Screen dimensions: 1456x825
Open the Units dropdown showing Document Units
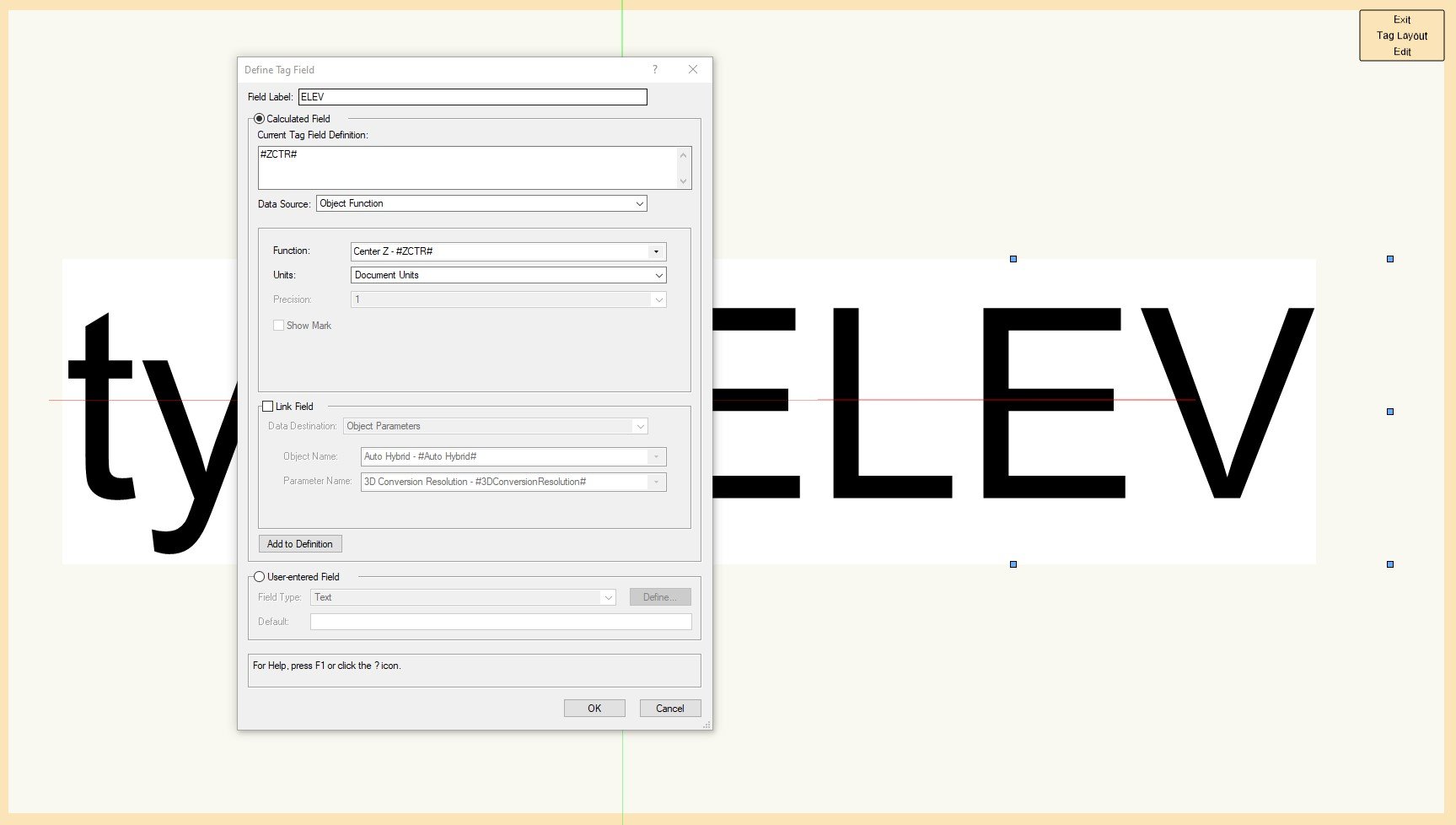point(658,274)
